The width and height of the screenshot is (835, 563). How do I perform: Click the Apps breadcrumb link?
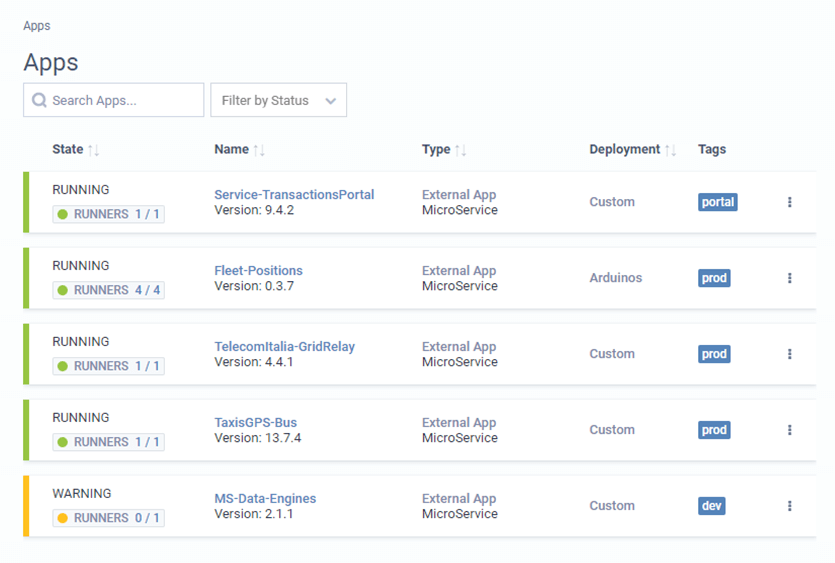click(x=37, y=26)
